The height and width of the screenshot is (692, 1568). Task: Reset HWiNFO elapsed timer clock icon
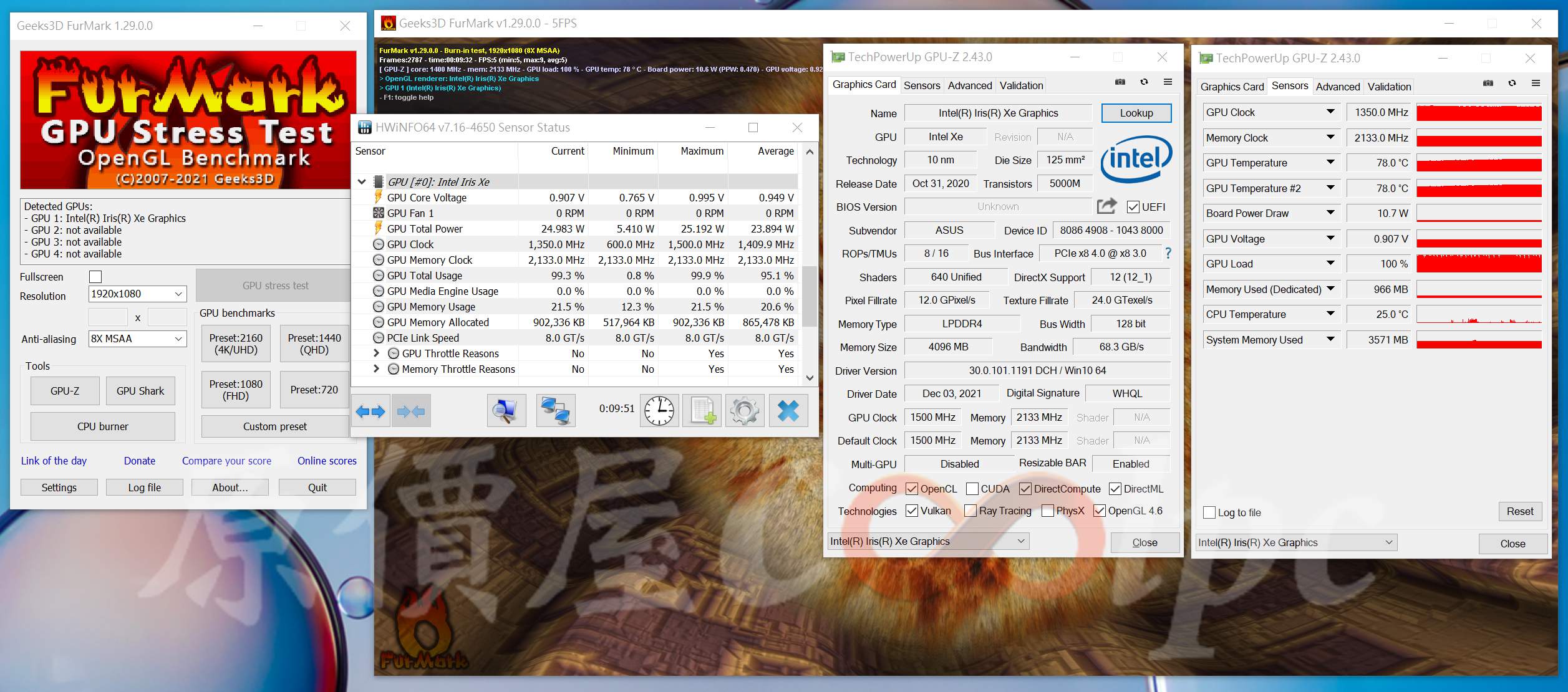coord(659,411)
